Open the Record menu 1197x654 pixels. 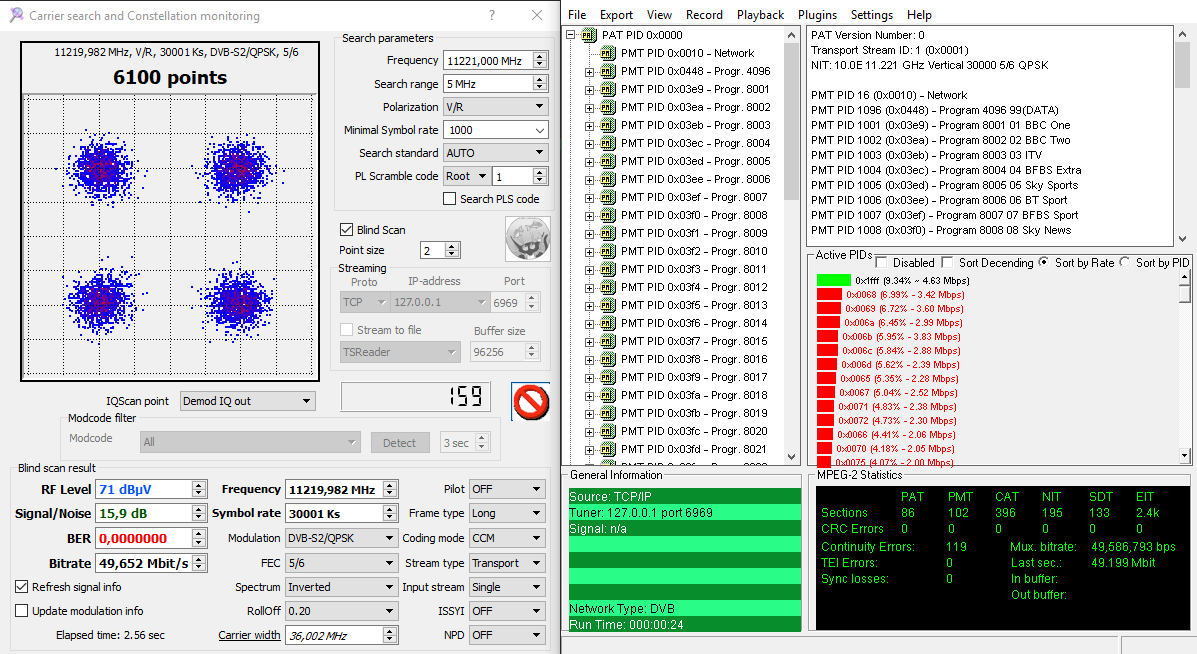[x=704, y=15]
